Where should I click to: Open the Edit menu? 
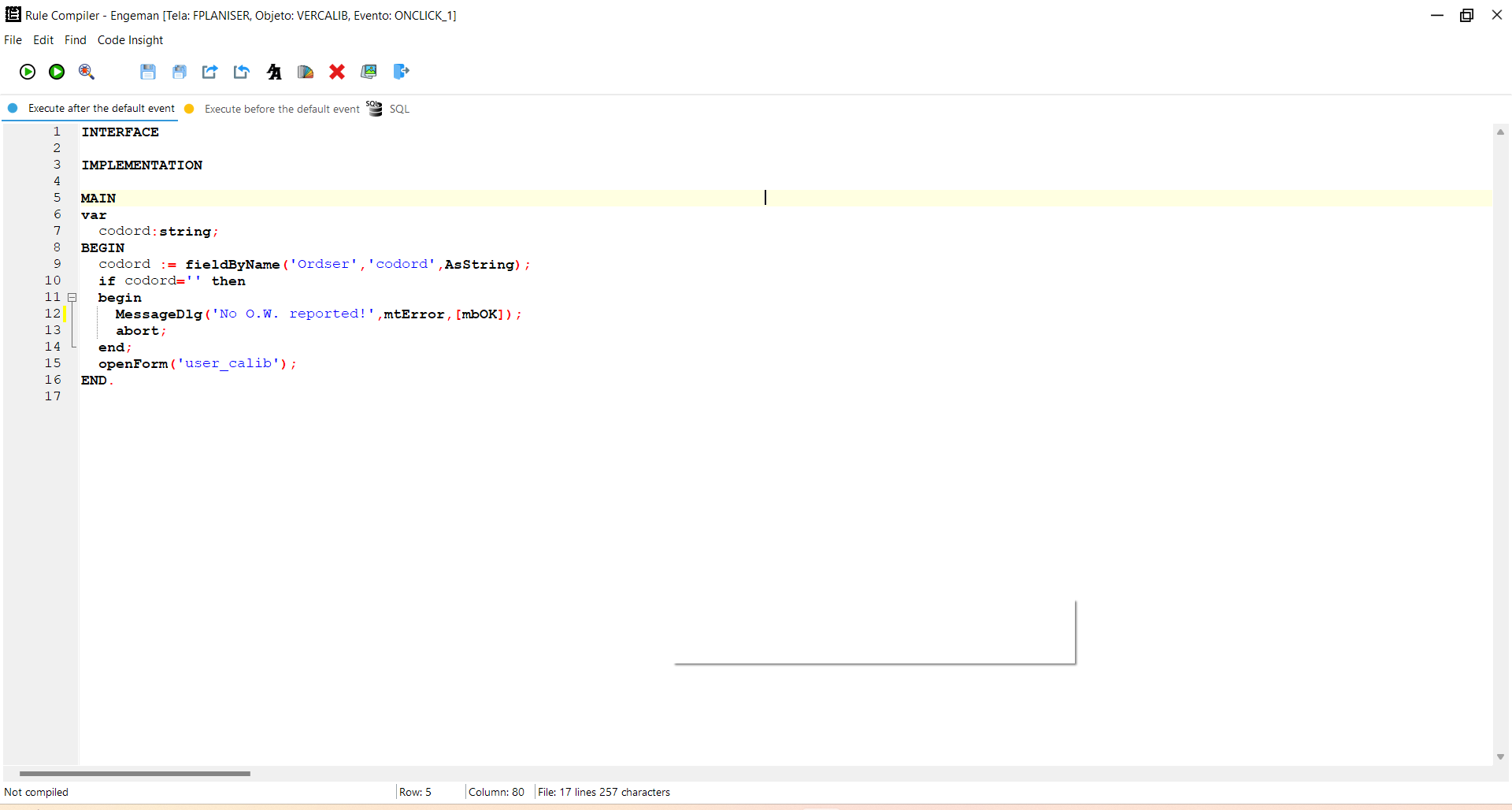point(43,40)
